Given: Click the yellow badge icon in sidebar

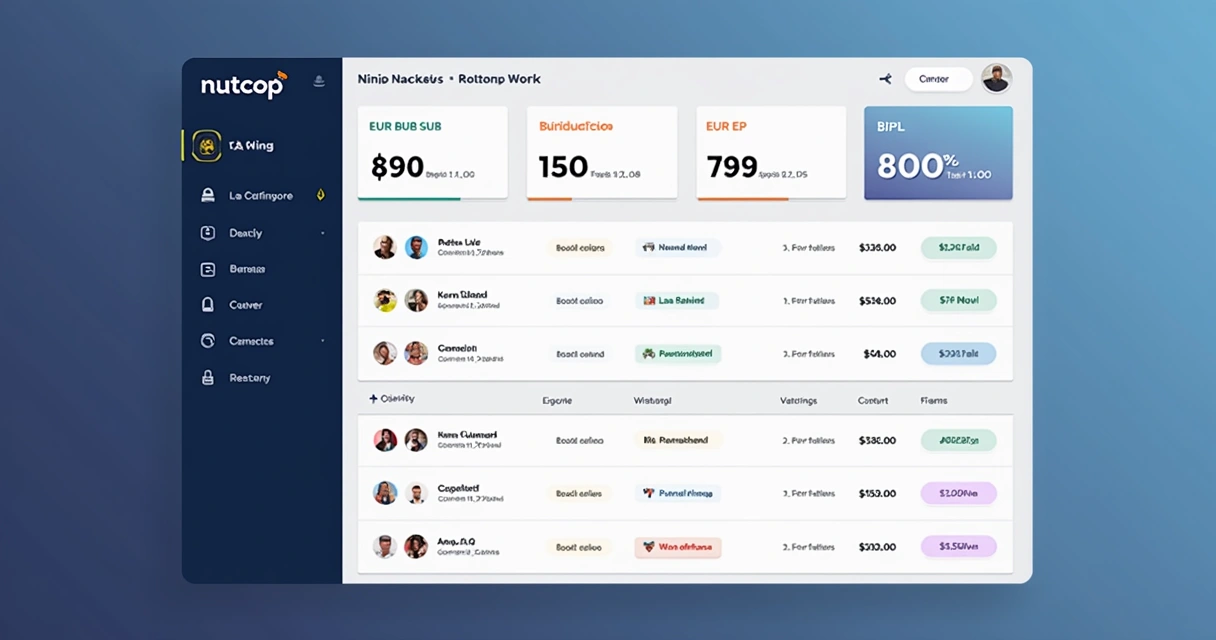Looking at the screenshot, I should pos(206,146).
